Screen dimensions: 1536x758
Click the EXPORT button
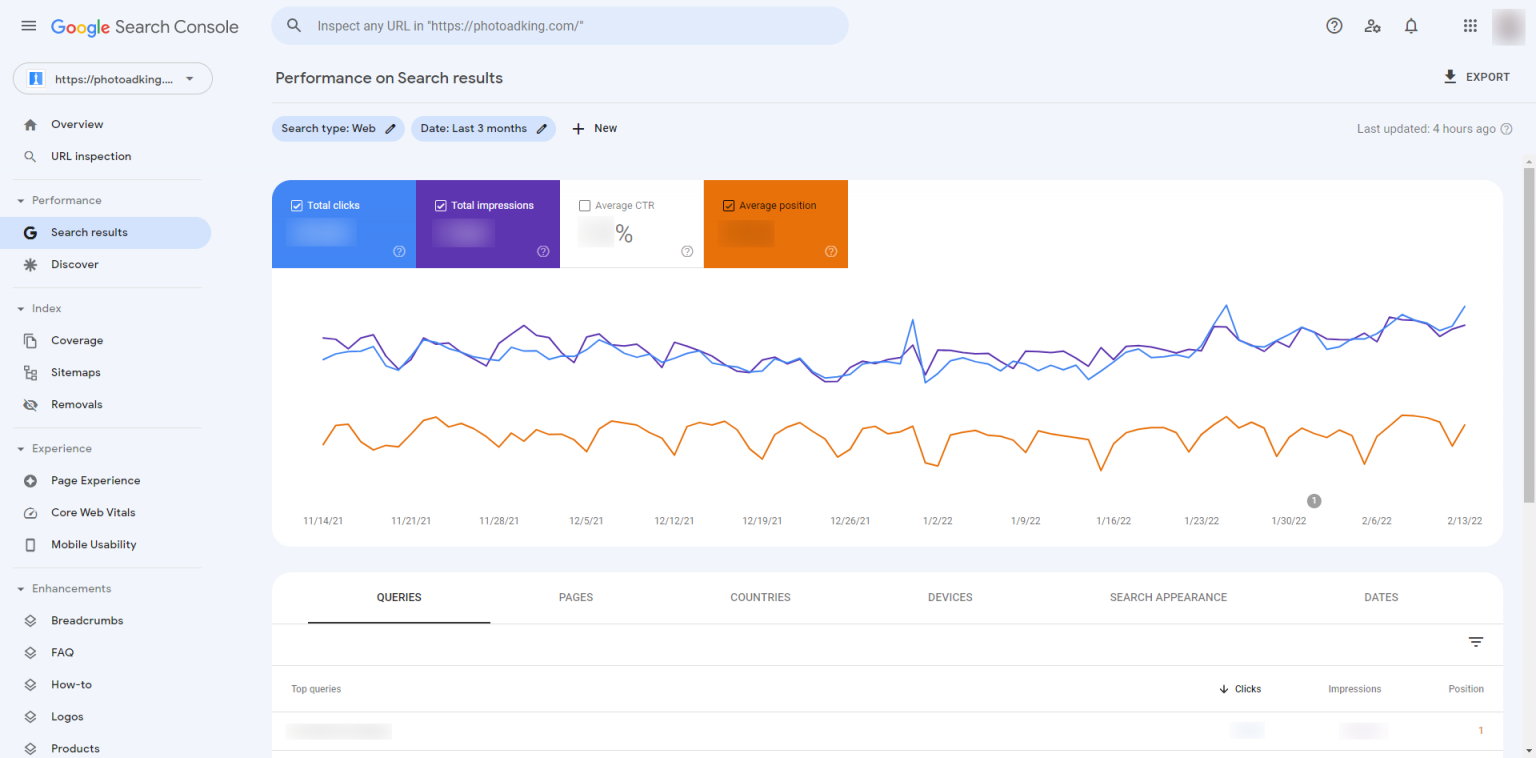[1477, 76]
